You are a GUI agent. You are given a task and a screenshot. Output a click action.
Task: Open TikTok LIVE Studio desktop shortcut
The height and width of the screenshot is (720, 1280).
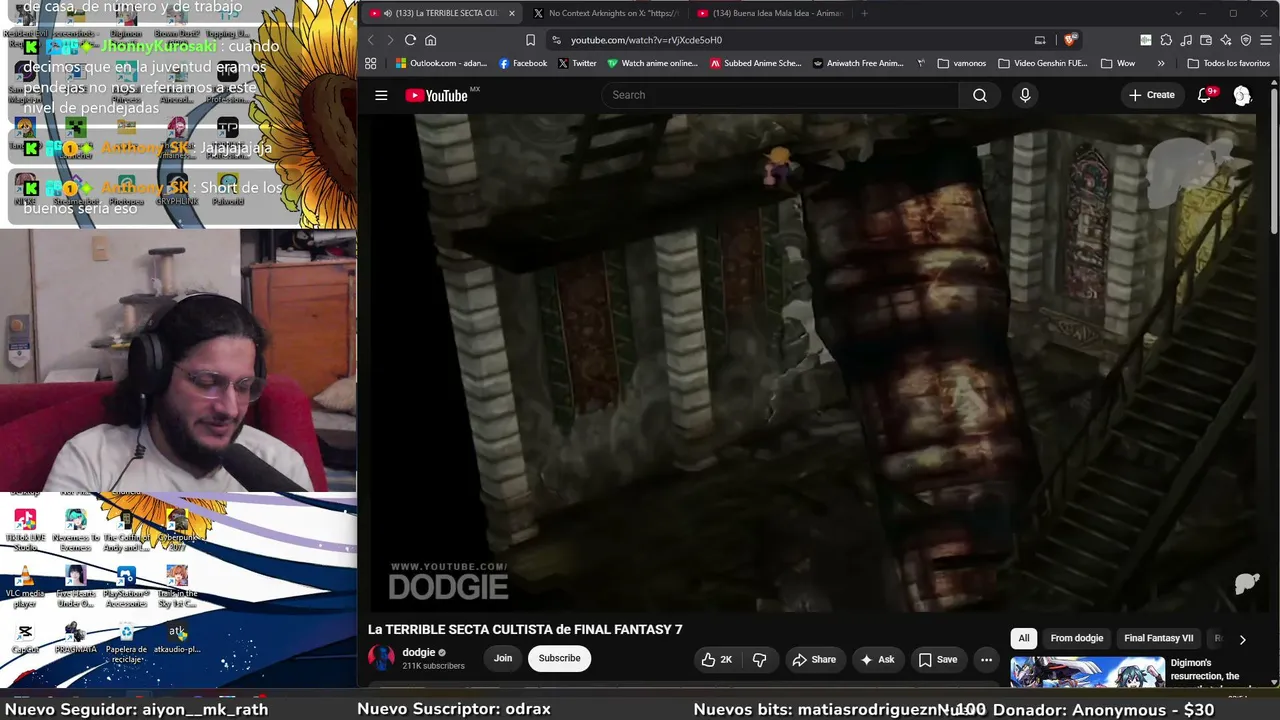coord(25,530)
